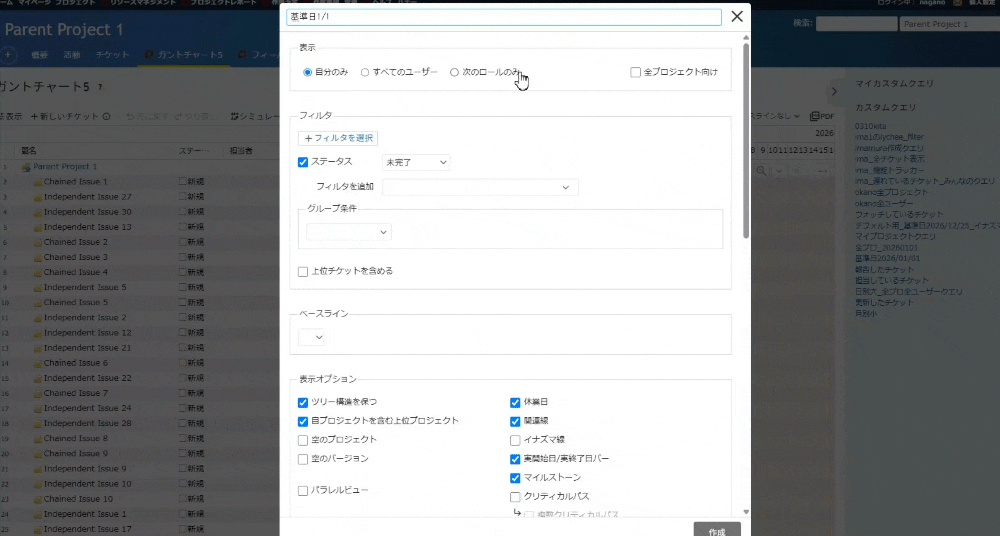Image resolution: width=1000 pixels, height=536 pixels.
Task: Uncheck the 休業日 checkbox
Action: click(x=515, y=402)
